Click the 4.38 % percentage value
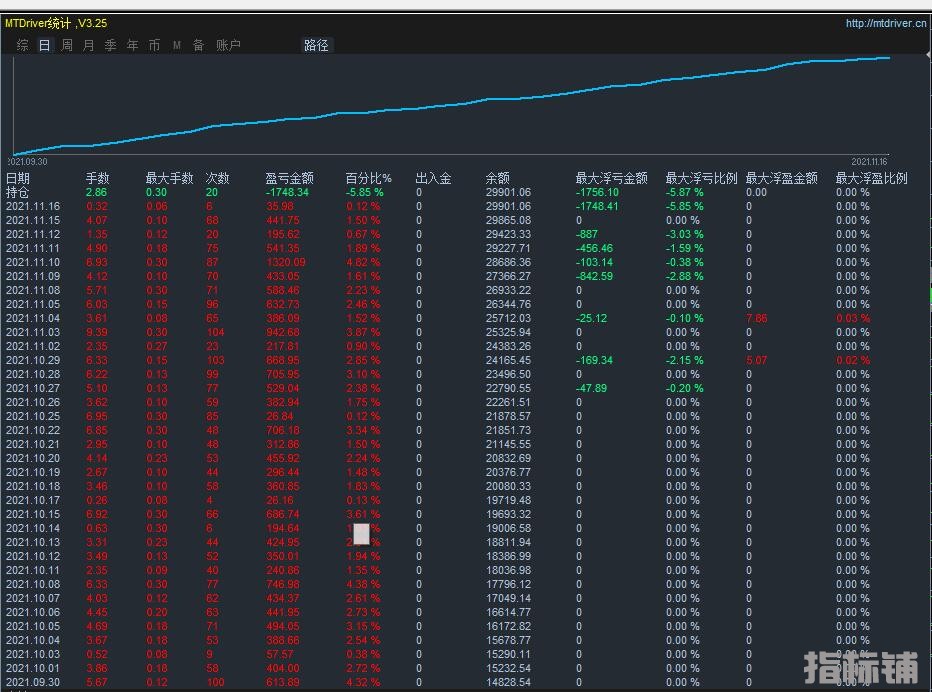Screen dimensions: 932x692 pos(363,584)
